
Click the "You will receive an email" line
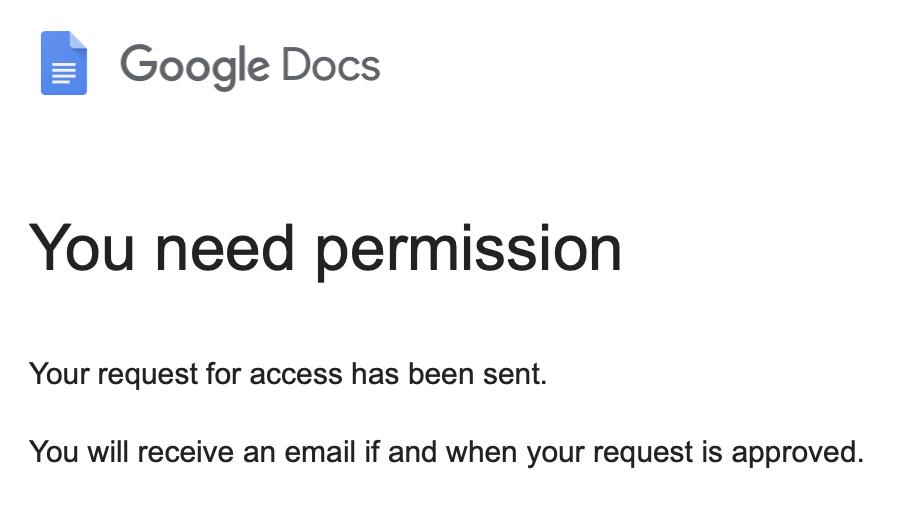coord(447,453)
